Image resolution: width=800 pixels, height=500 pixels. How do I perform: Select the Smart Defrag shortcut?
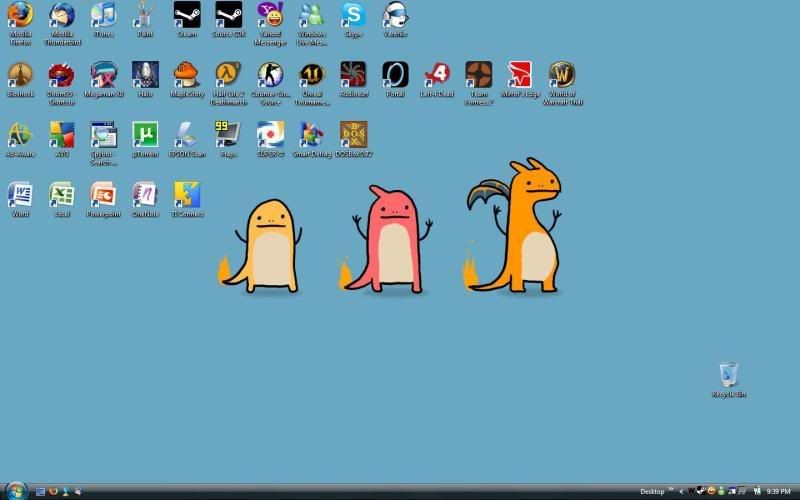[312, 139]
